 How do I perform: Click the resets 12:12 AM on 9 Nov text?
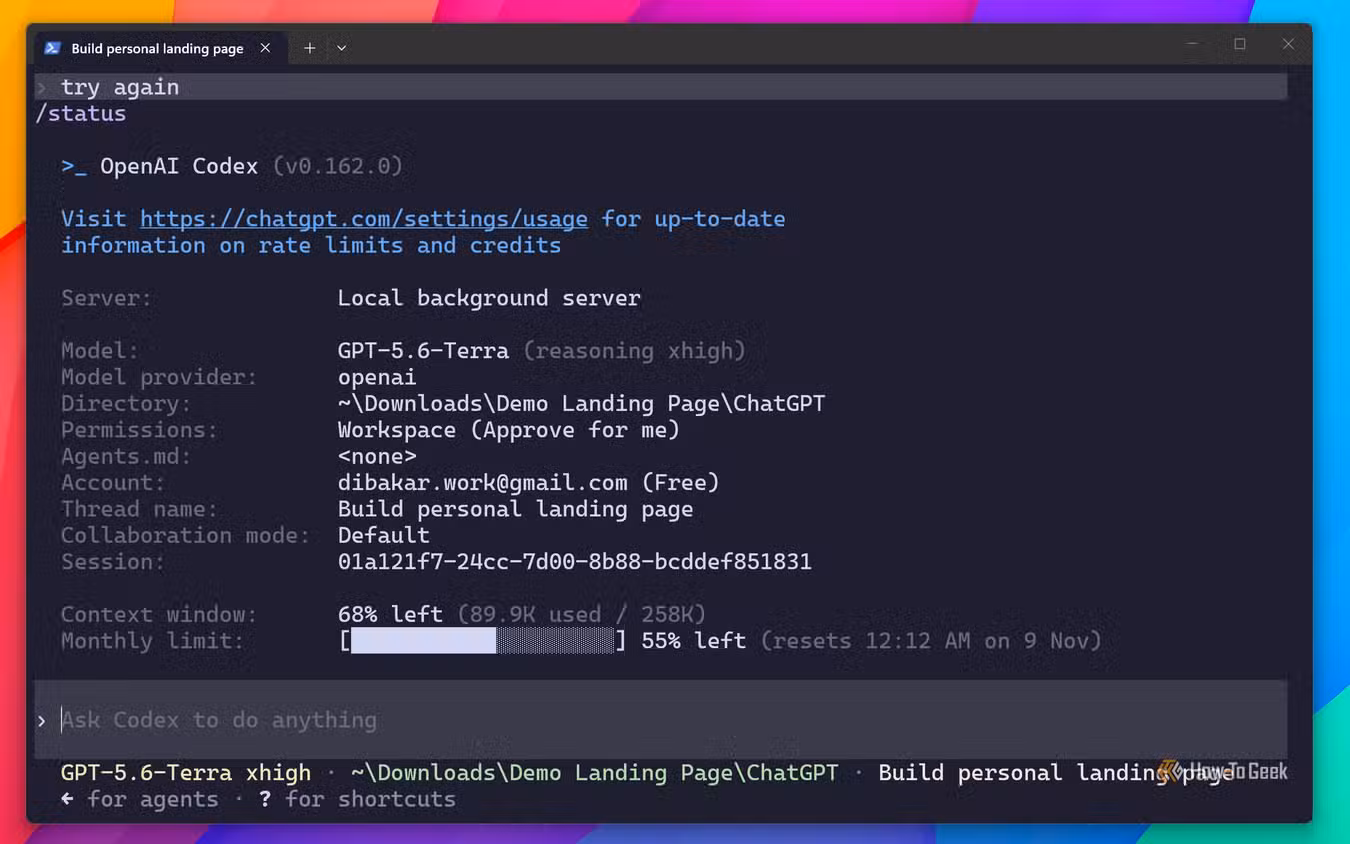tap(931, 641)
